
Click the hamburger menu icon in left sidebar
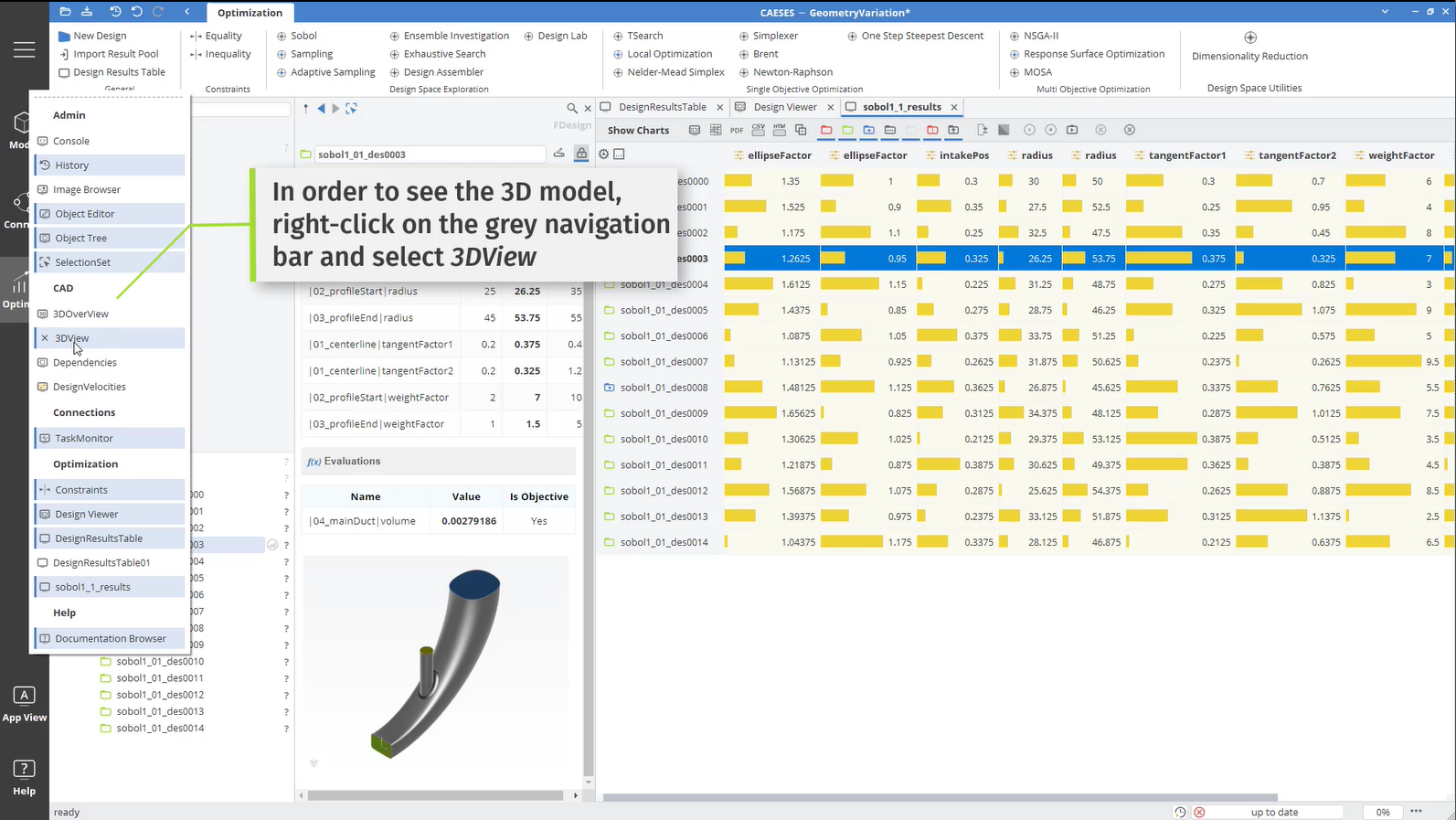pos(25,50)
